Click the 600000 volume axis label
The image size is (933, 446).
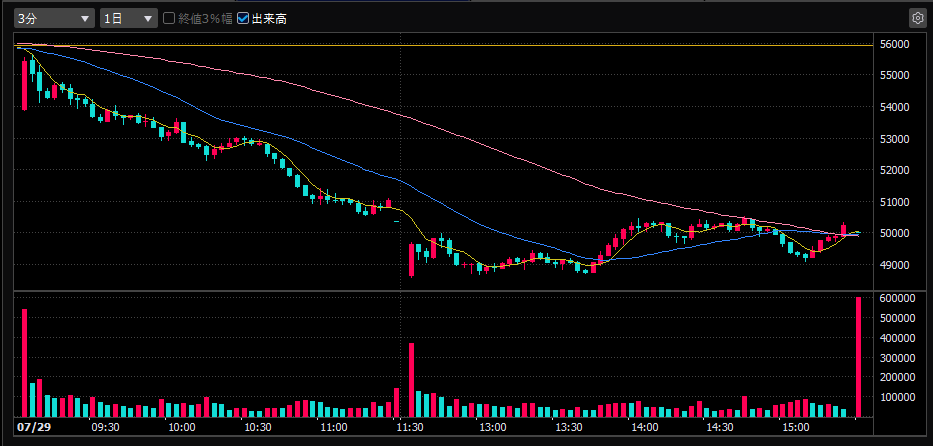(x=896, y=298)
